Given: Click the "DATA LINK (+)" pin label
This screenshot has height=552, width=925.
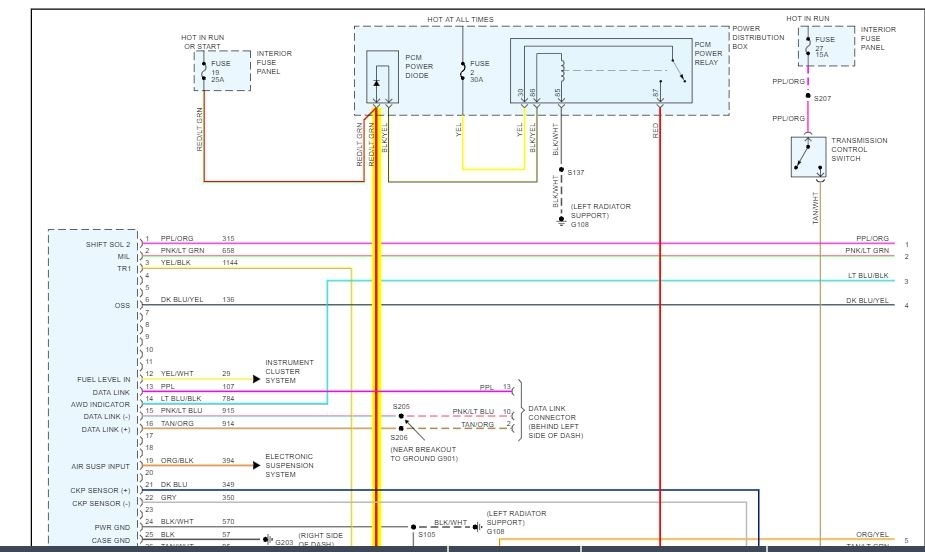Looking at the screenshot, I should point(106,429).
